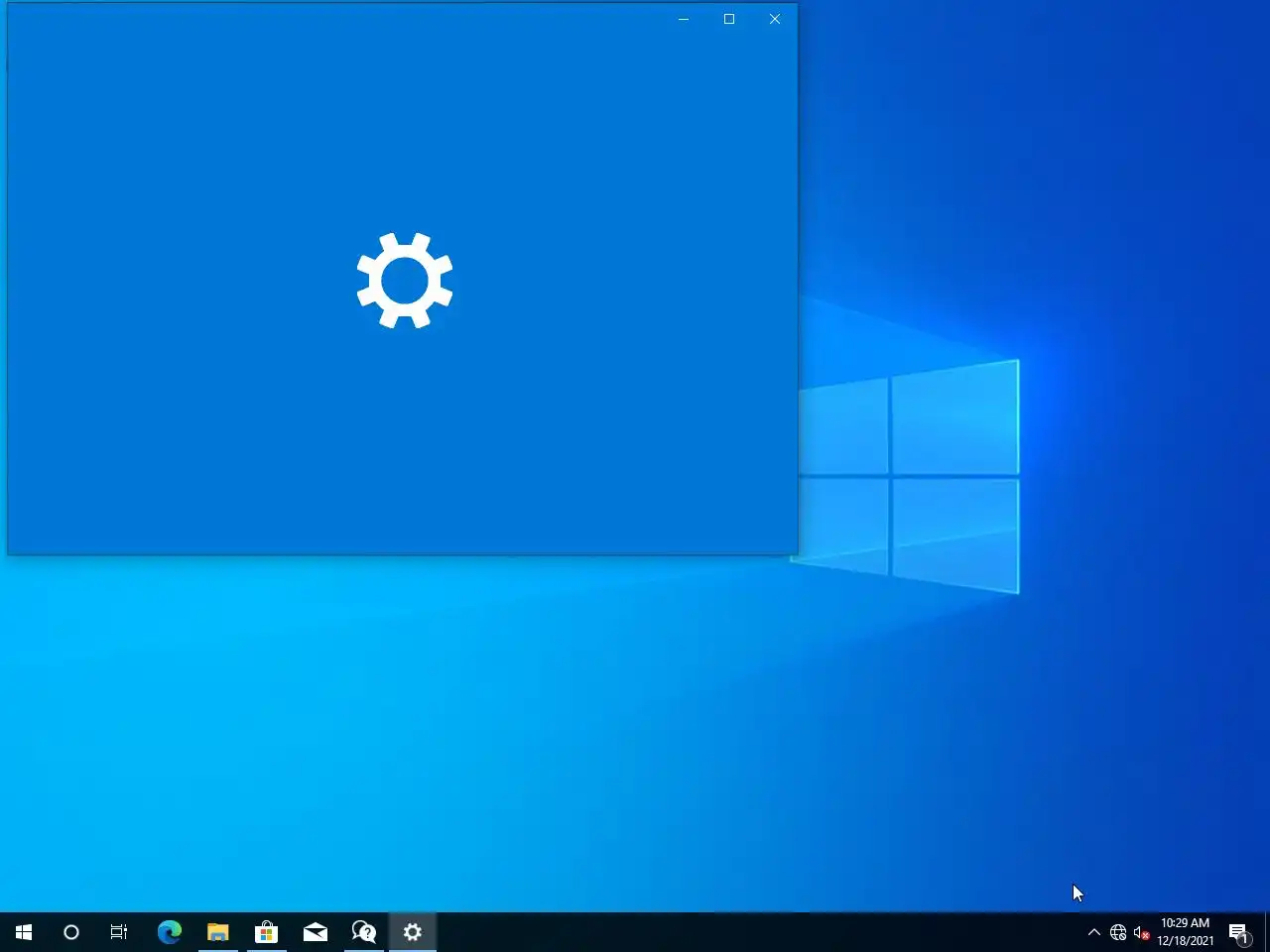Viewport: 1270px width, 952px height.
Task: Open Microsoft Store from taskbar
Action: (x=266, y=932)
